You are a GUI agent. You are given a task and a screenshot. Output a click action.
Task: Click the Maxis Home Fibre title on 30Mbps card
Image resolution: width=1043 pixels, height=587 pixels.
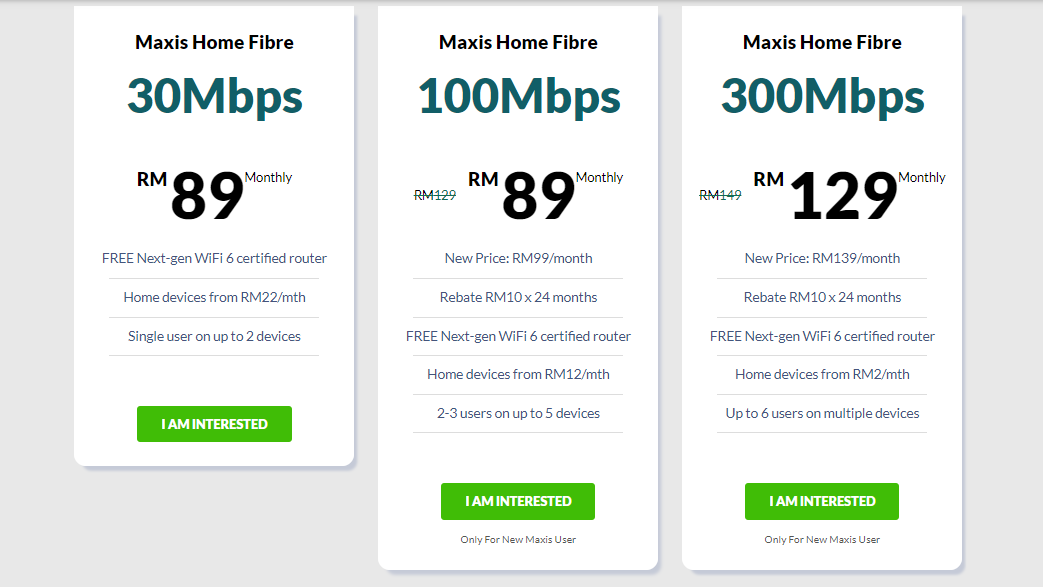click(214, 42)
